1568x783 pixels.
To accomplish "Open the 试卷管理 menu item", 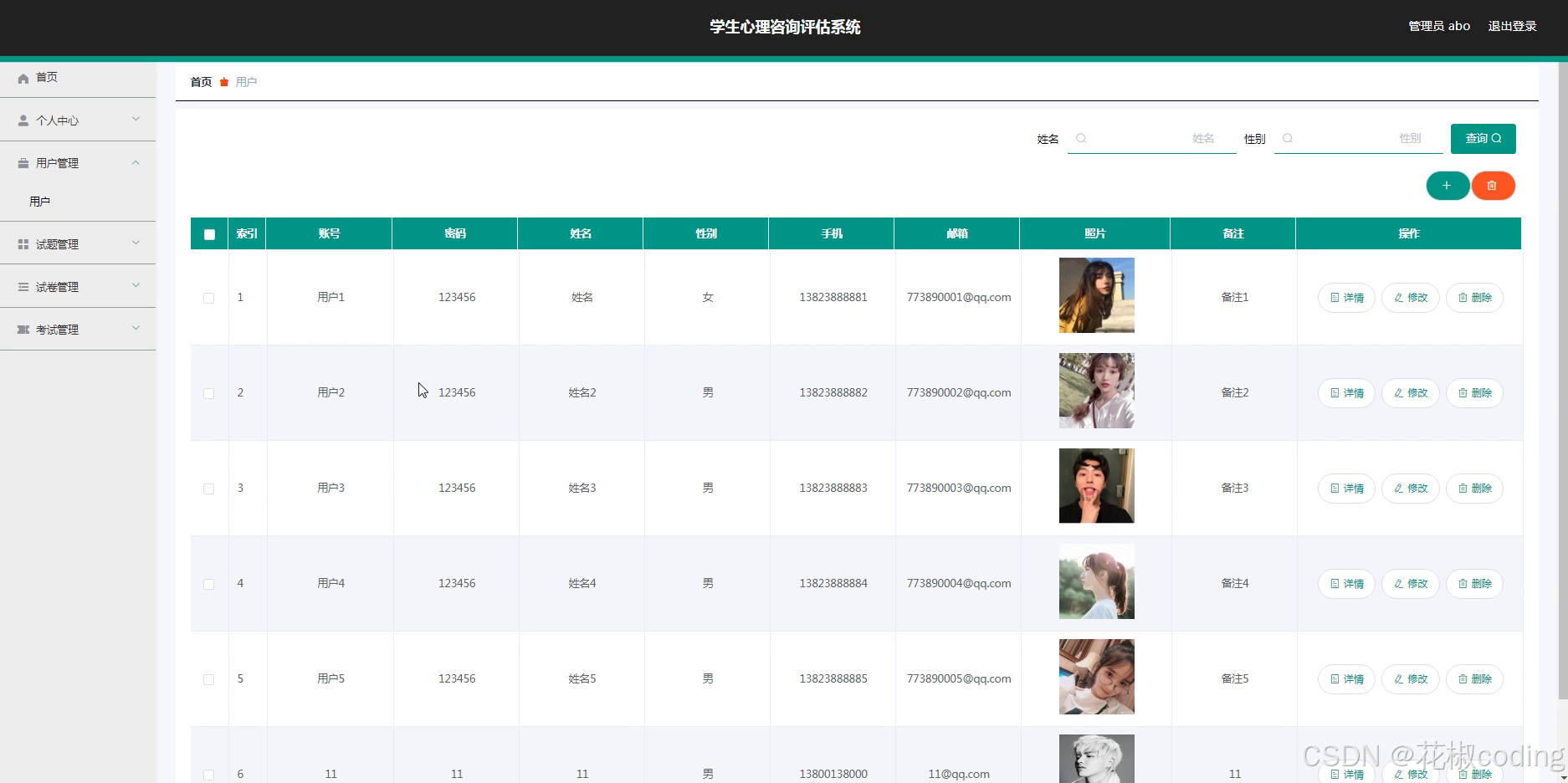I will coord(78,287).
